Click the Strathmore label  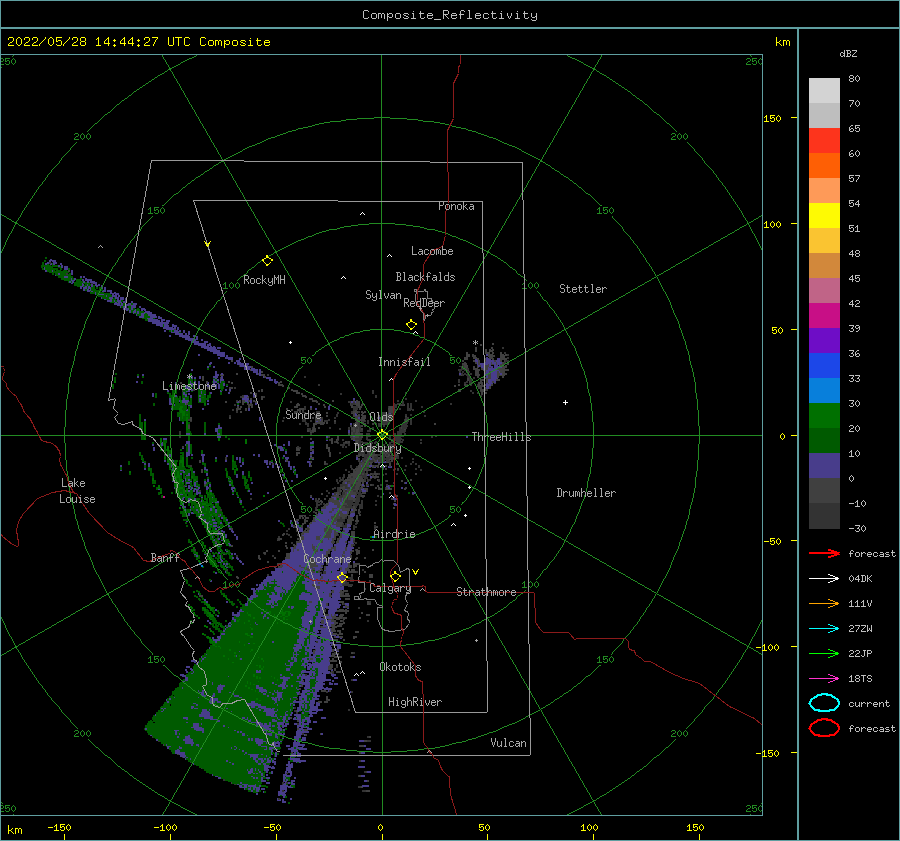[x=486, y=592]
